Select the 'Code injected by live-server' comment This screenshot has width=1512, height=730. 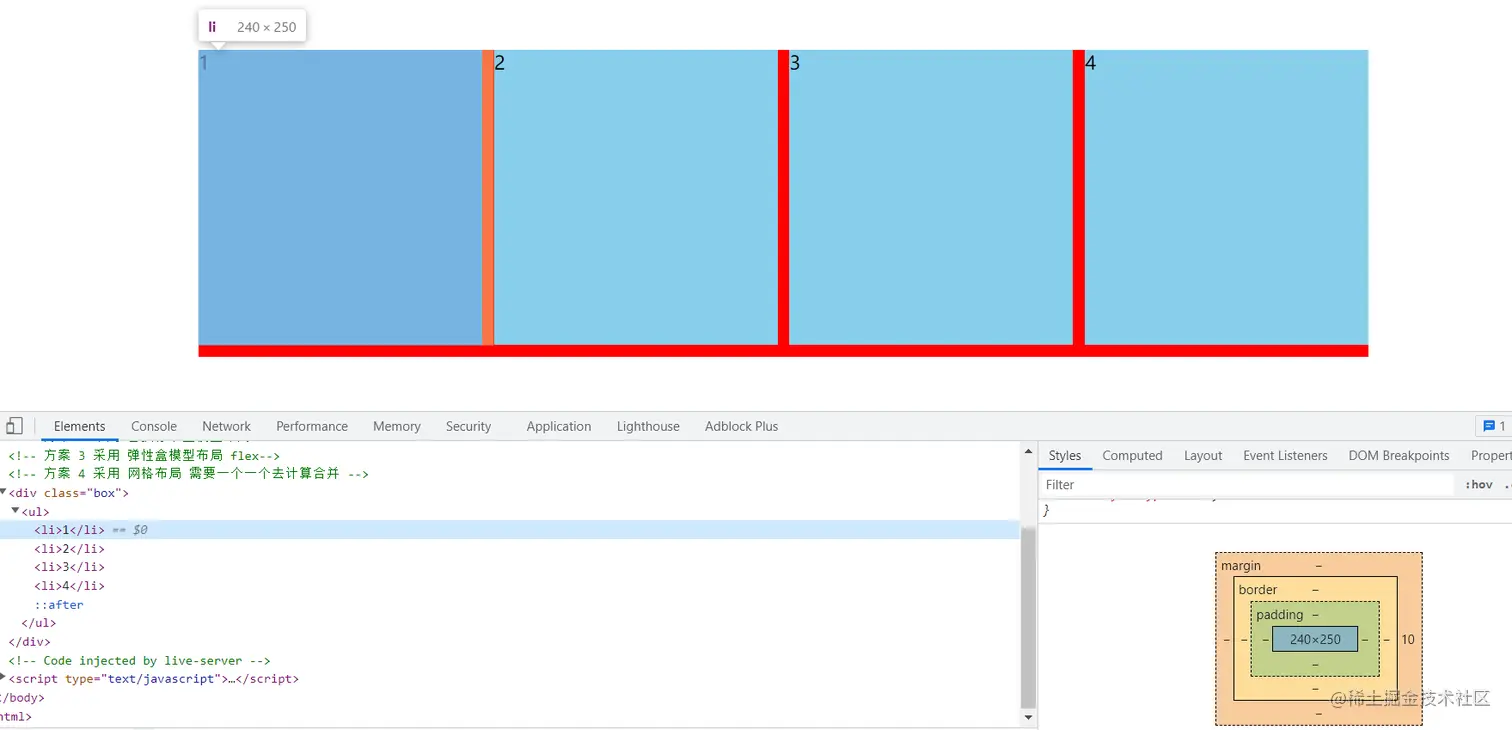pyautogui.click(x=139, y=661)
